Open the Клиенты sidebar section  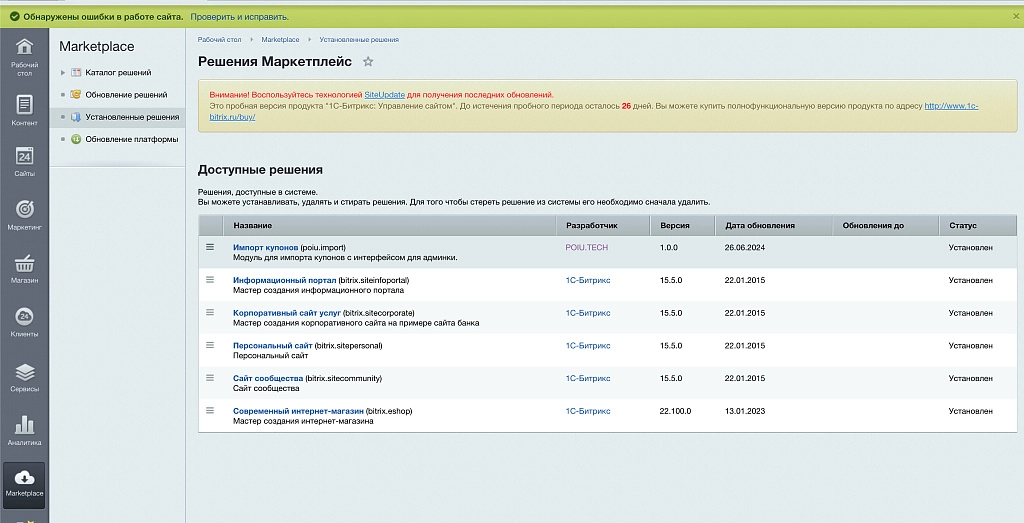point(24,322)
